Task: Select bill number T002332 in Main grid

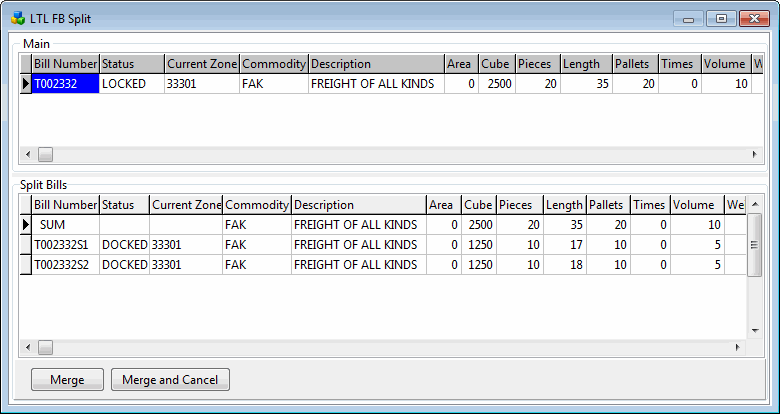Action: 65,84
